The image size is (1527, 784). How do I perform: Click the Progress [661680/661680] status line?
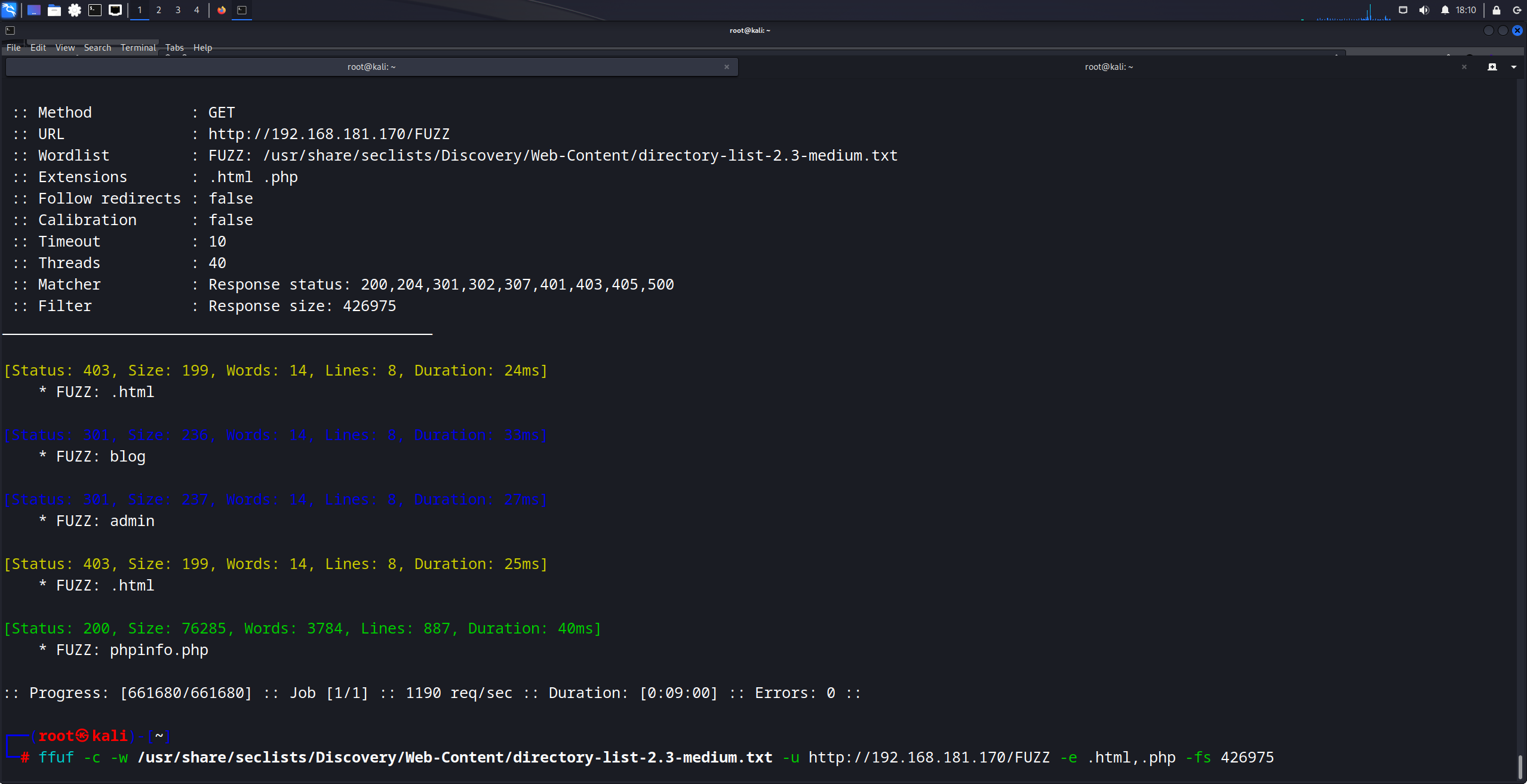click(432, 693)
